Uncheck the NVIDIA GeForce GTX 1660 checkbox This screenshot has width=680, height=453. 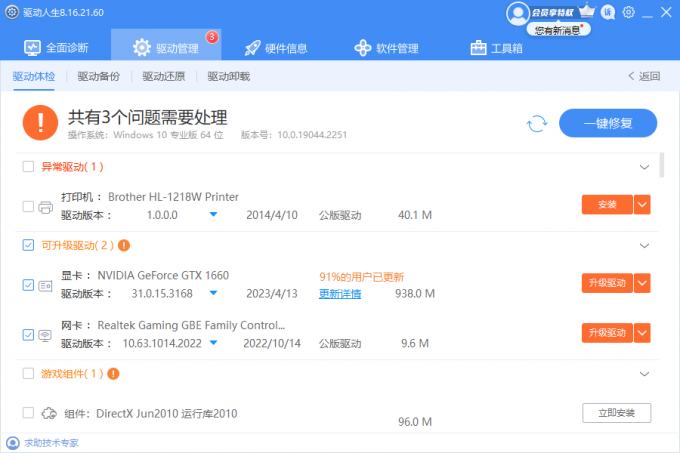tap(28, 285)
